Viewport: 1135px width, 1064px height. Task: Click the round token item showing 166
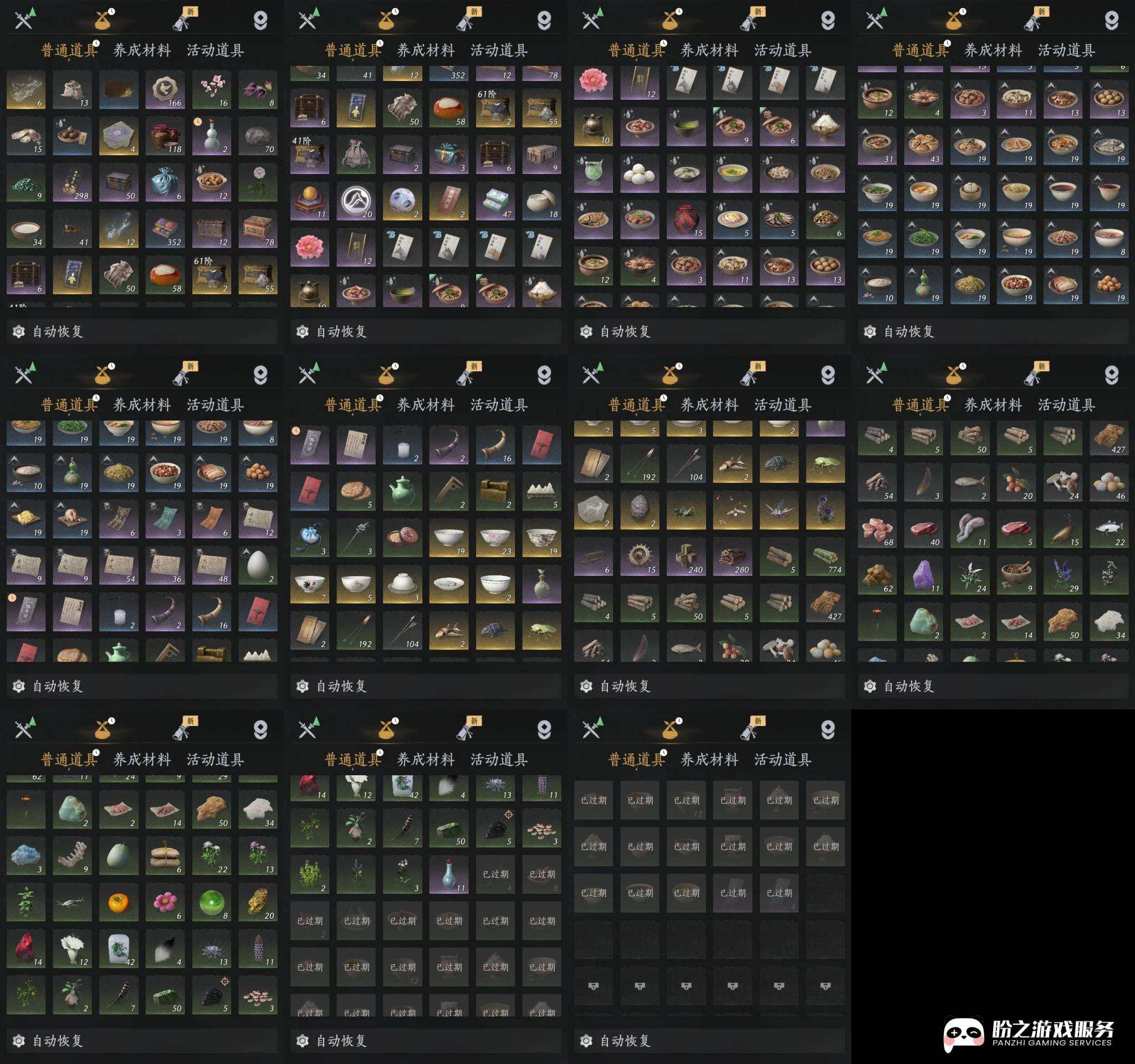tap(165, 90)
